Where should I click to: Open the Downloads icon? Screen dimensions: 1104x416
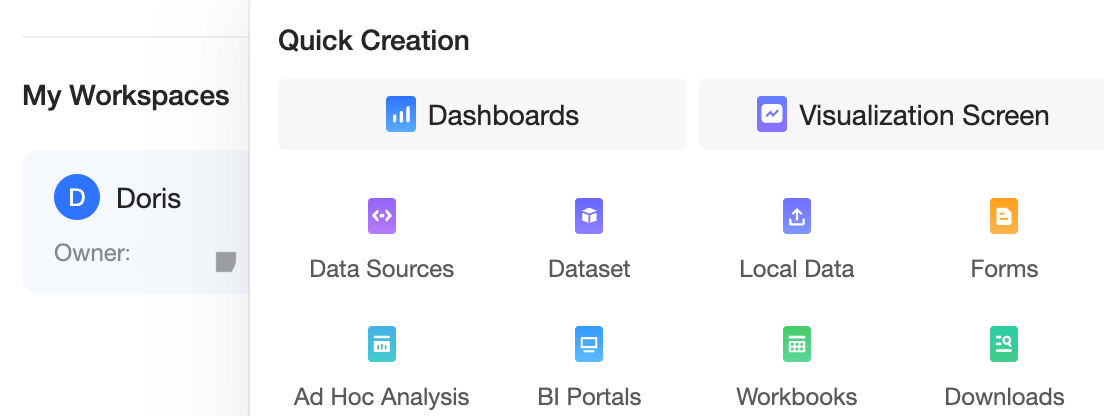point(1004,344)
